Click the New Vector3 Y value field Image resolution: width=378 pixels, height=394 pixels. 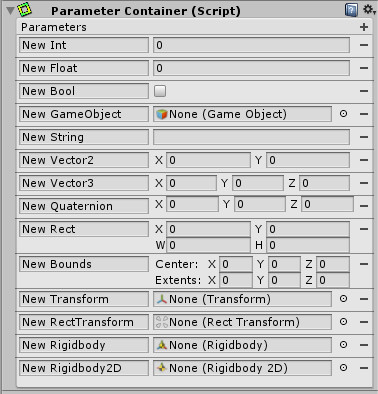click(258, 183)
